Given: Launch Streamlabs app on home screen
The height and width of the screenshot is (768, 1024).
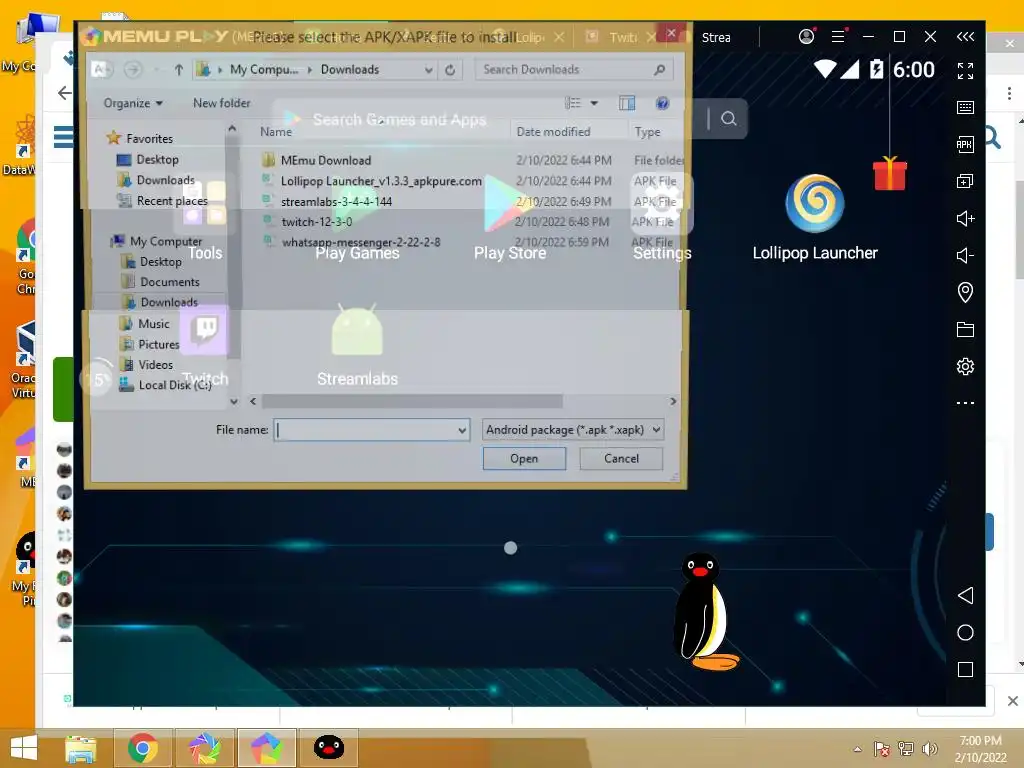Looking at the screenshot, I should 357,332.
